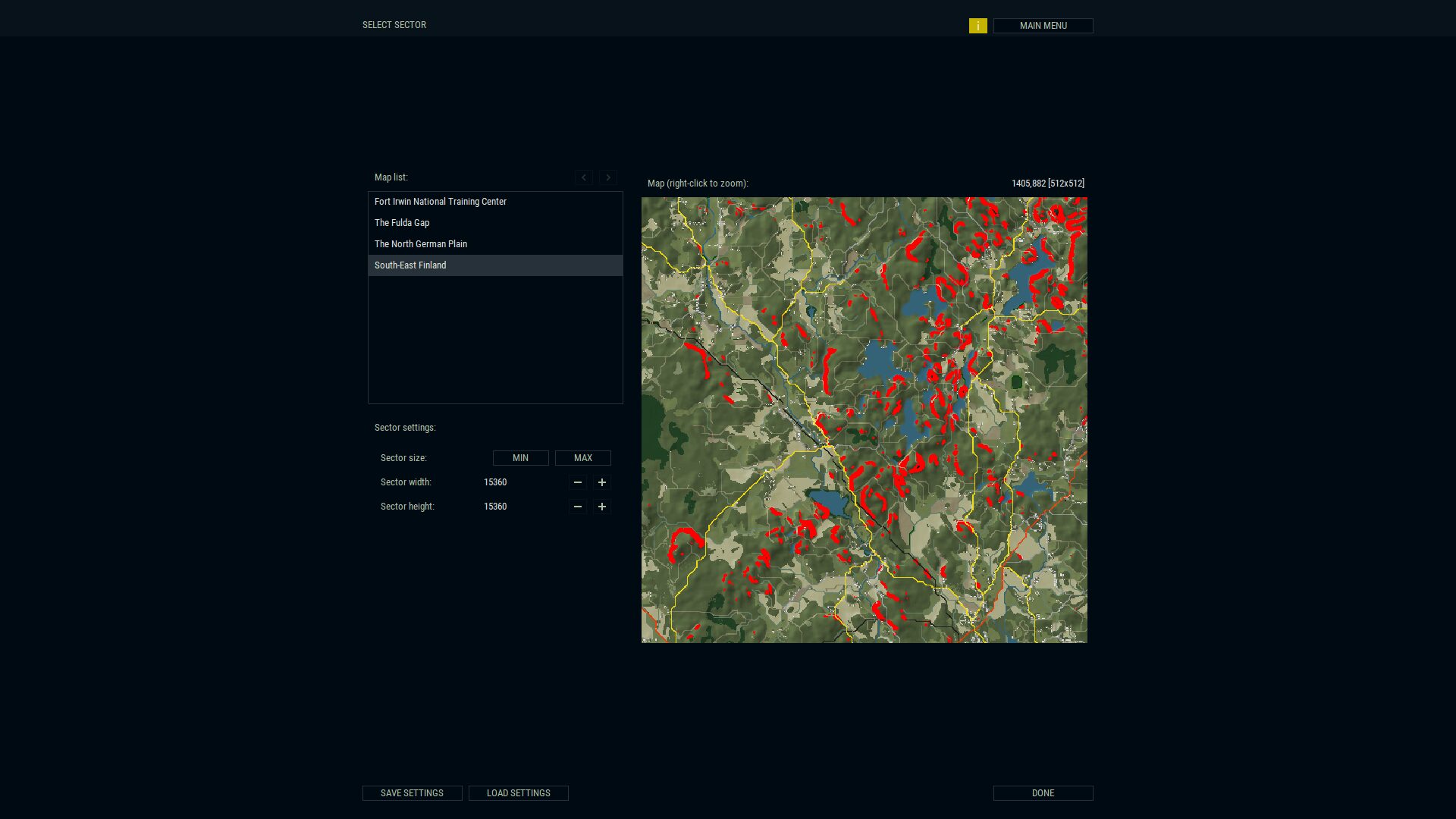This screenshot has height=819, width=1456.
Task: Click Save Settings button
Action: point(412,793)
